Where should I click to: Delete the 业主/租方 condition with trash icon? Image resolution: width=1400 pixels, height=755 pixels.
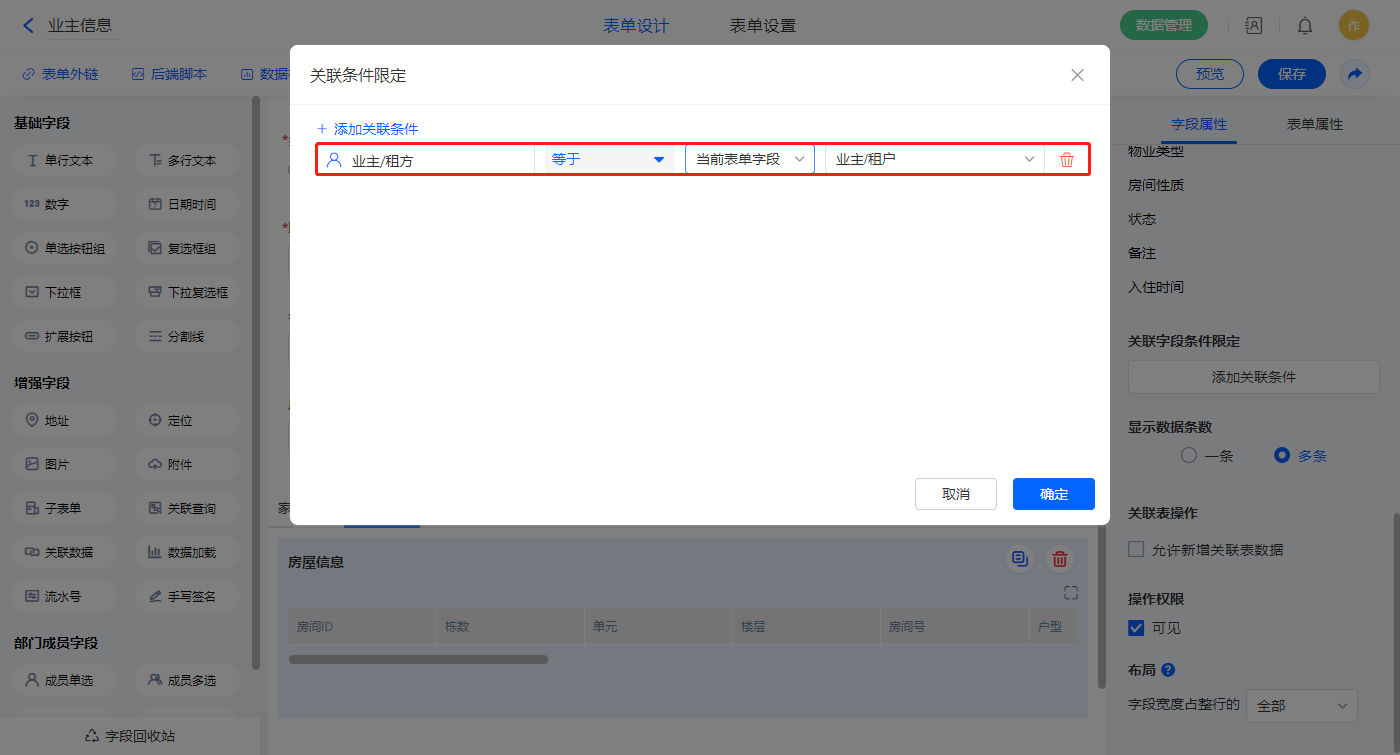1066,160
